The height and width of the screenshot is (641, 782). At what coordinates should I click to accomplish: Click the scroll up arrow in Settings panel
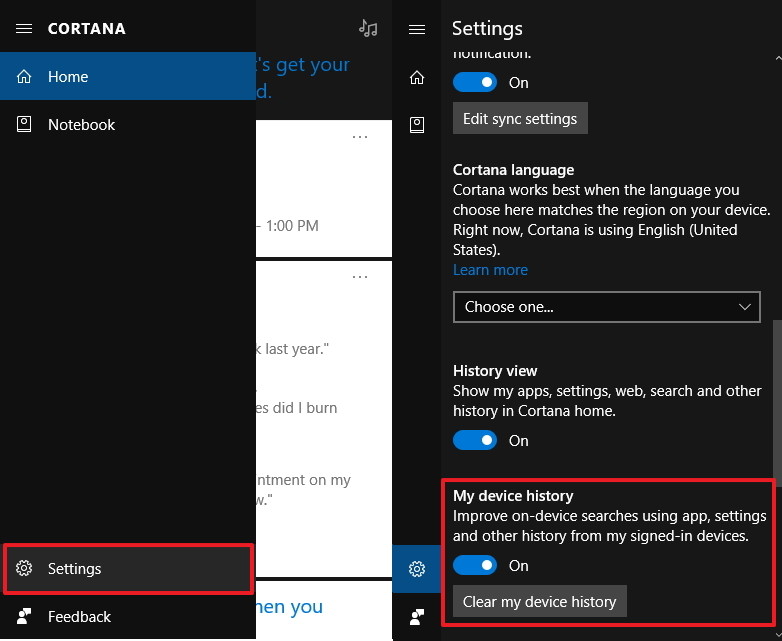pos(778,58)
